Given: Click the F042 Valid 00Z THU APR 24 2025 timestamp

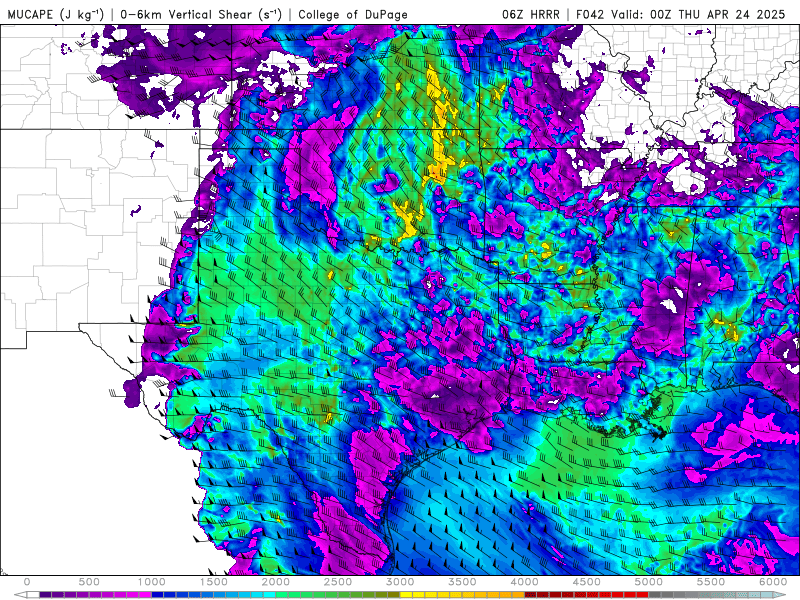Looking at the screenshot, I should coord(681,14).
